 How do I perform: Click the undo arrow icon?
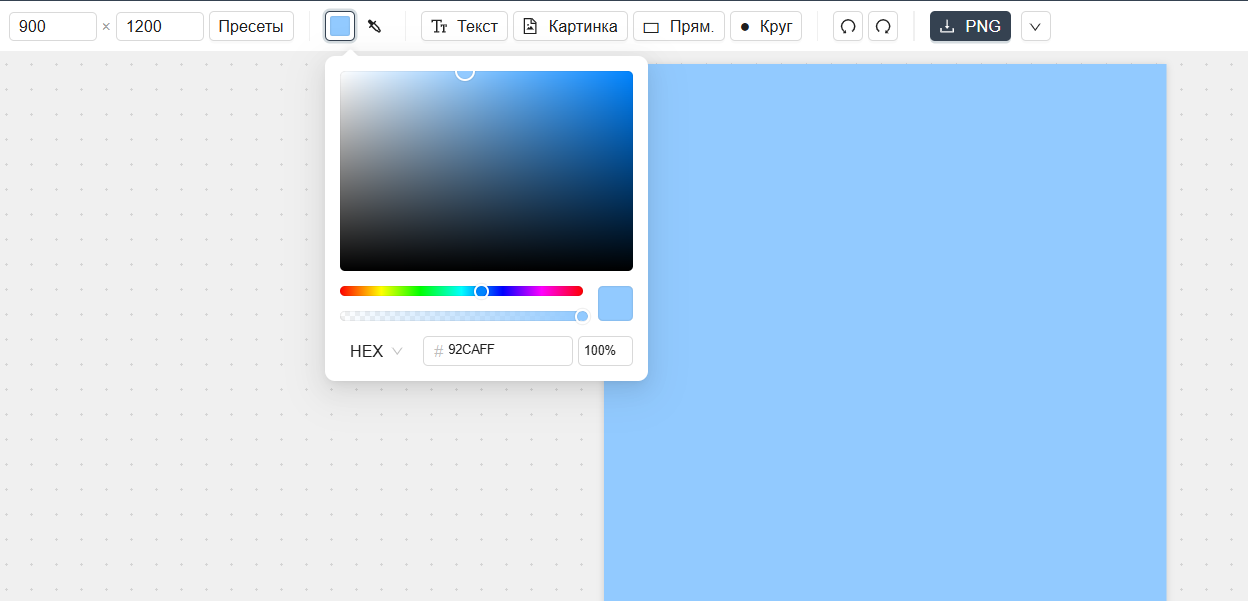[x=848, y=26]
